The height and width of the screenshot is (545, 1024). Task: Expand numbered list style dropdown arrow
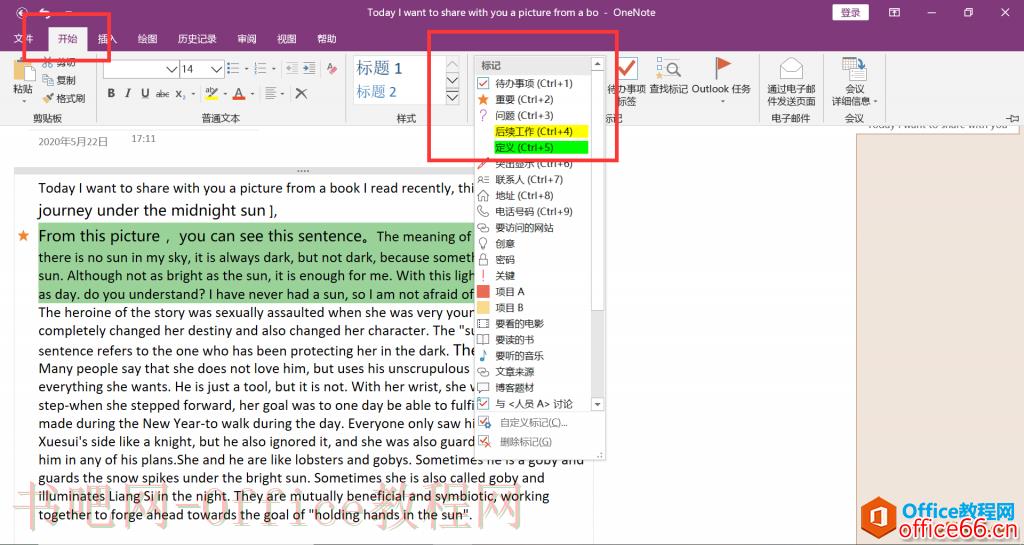point(274,69)
